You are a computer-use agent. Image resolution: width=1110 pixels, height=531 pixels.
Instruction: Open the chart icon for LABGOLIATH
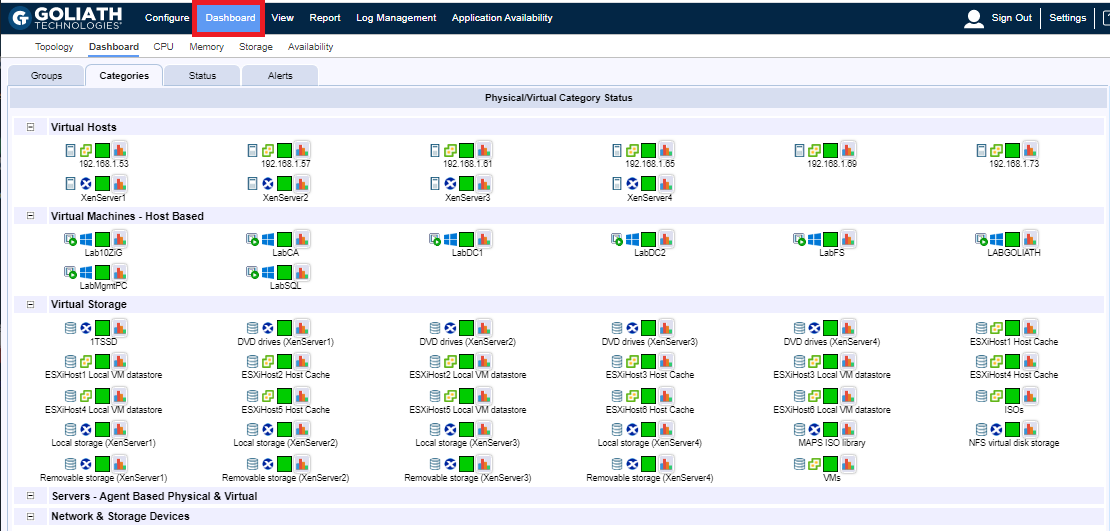coord(1030,240)
